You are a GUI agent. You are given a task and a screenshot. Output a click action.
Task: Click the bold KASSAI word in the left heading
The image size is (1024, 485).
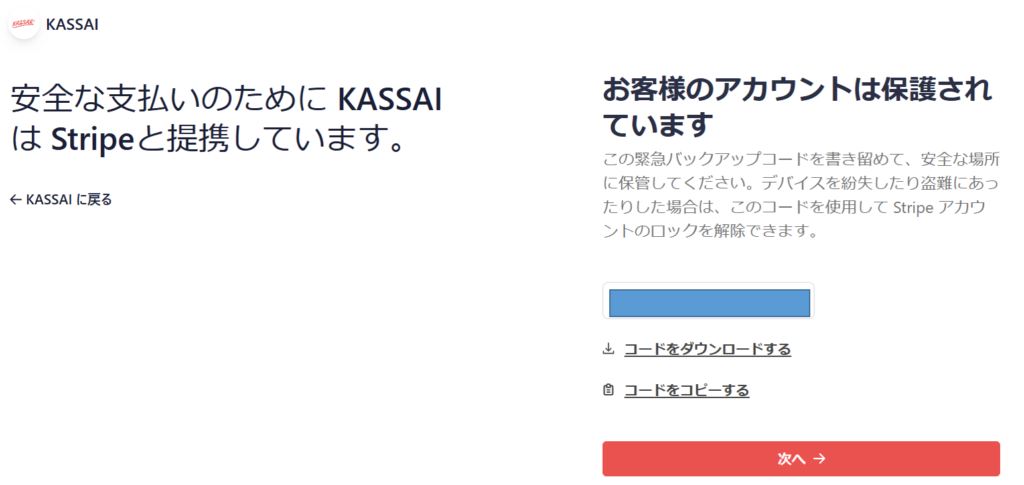[391, 101]
